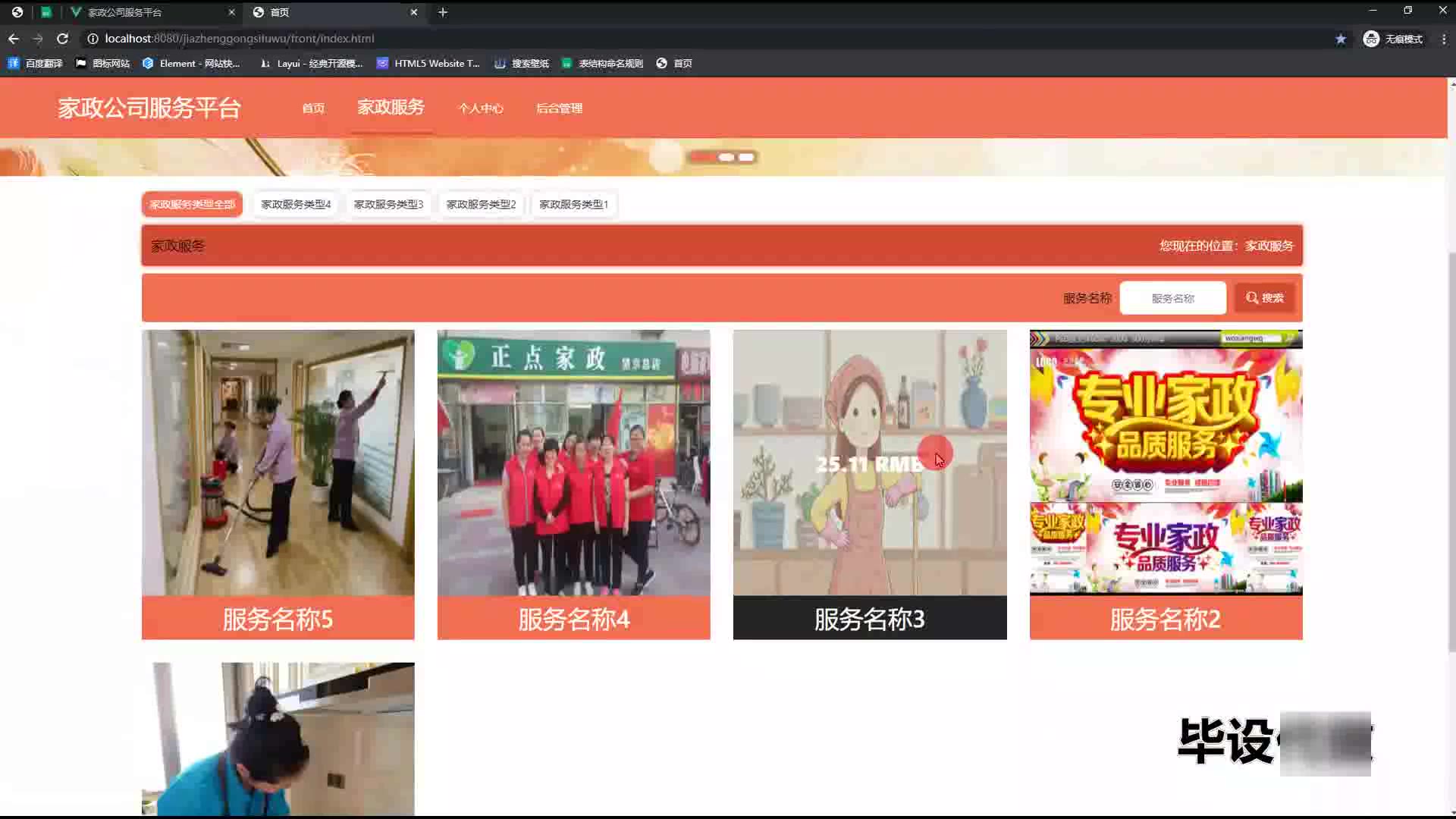The image size is (1456, 819).
Task: Select the 家政服务类型全部 filter
Action: click(192, 204)
